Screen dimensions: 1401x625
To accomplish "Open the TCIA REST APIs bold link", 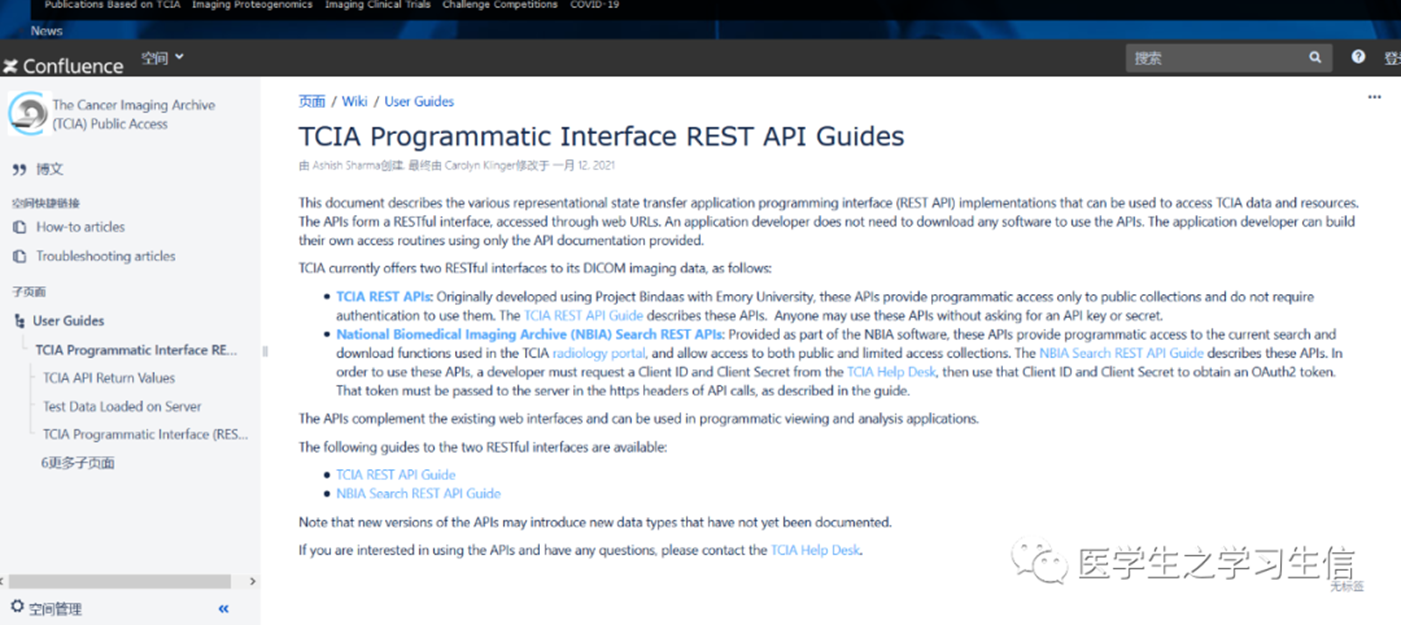I will tap(384, 297).
